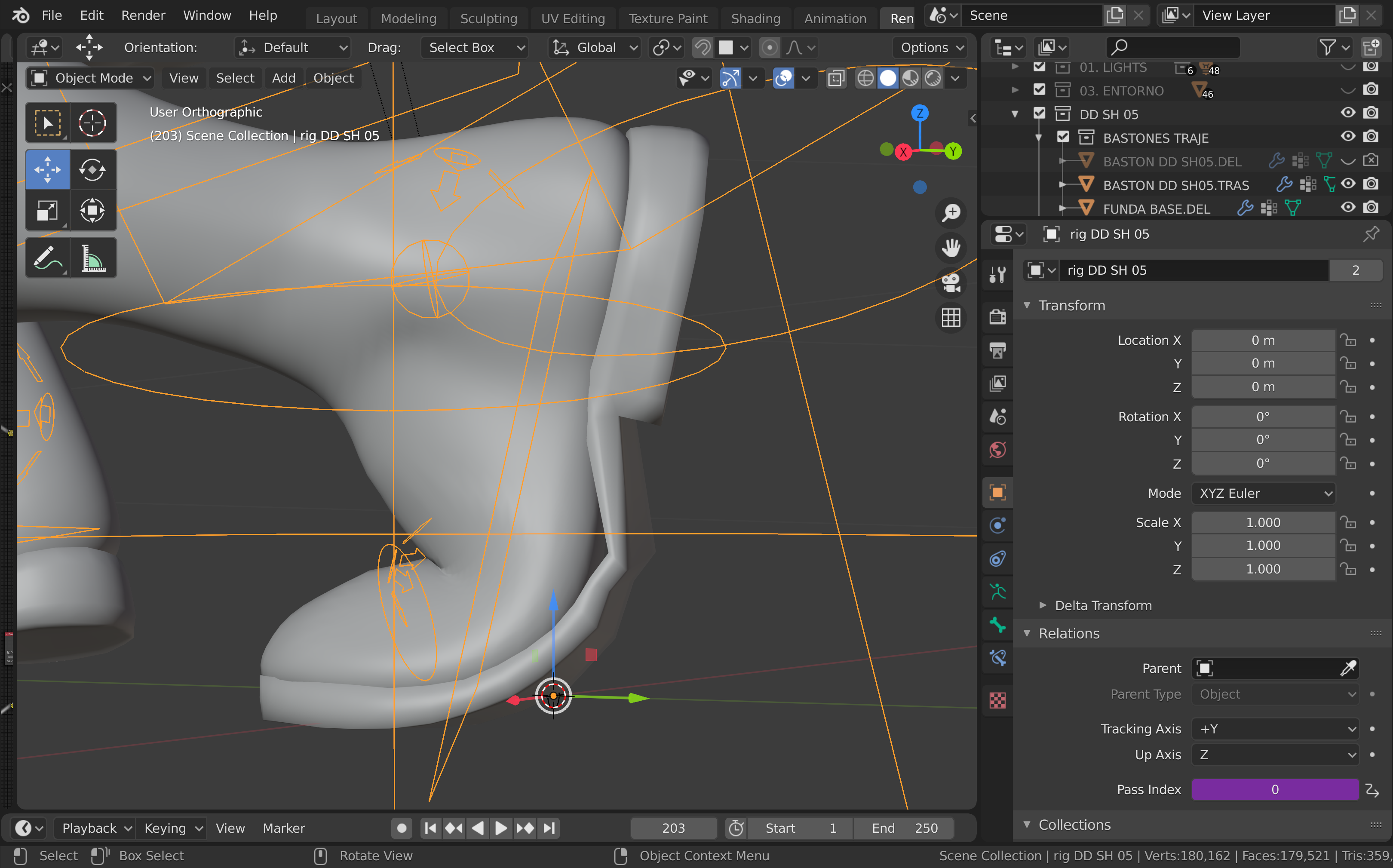This screenshot has height=868, width=1393.
Task: Select the Rotate tool in toolbar
Action: click(92, 169)
